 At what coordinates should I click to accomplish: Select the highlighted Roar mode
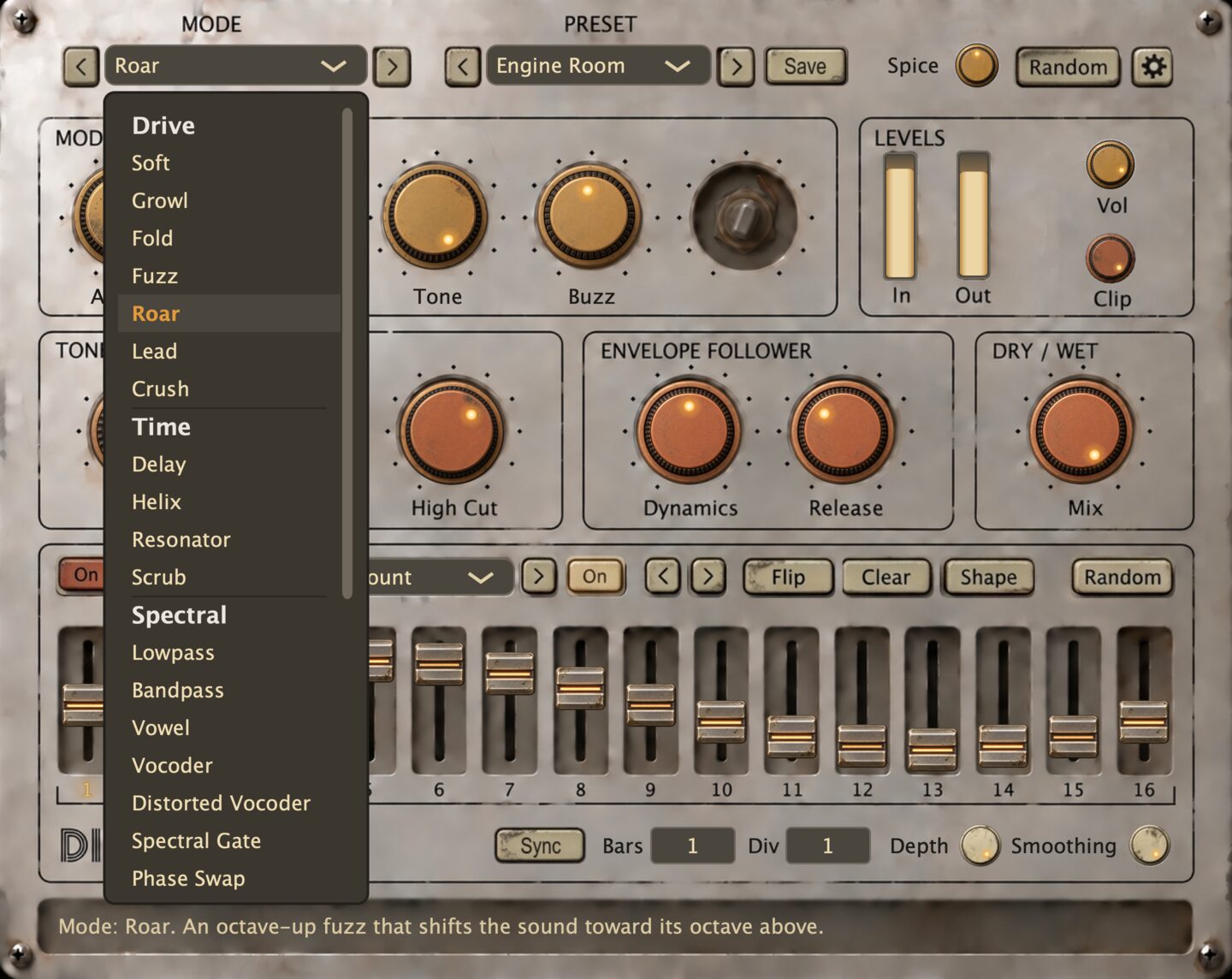pyautogui.click(x=229, y=313)
